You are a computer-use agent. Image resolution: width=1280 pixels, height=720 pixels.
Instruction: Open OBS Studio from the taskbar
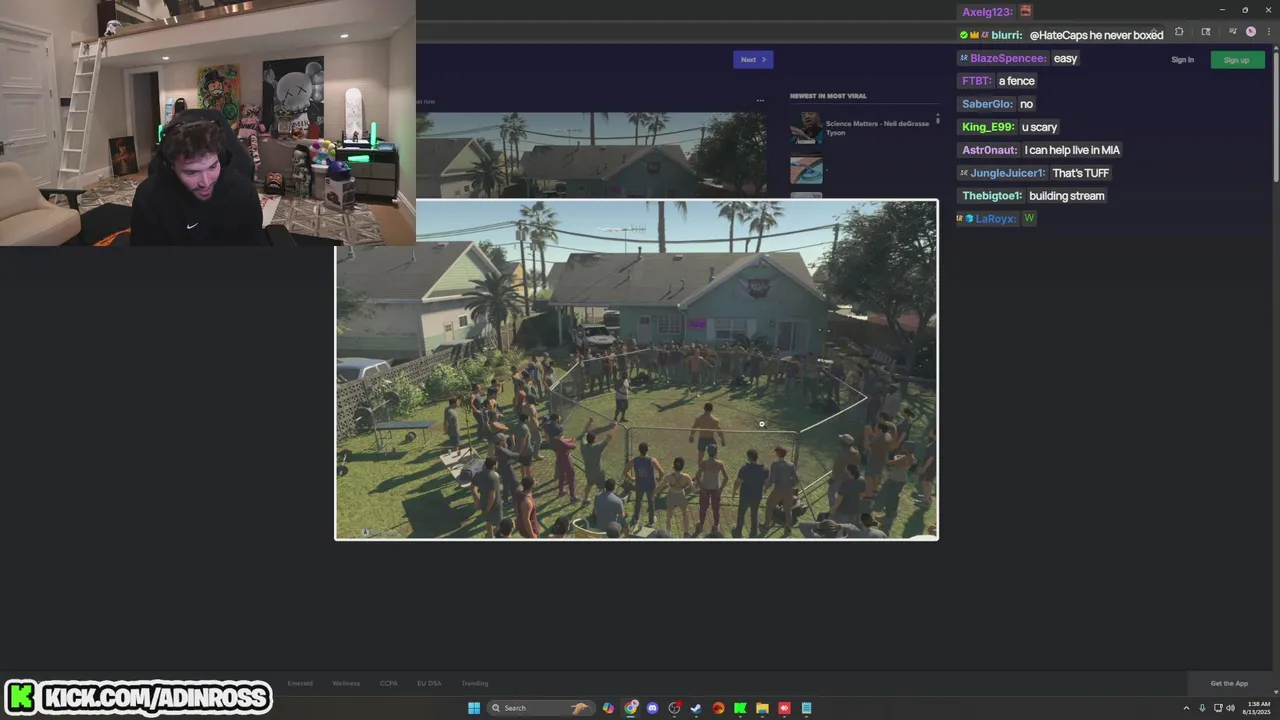point(675,708)
